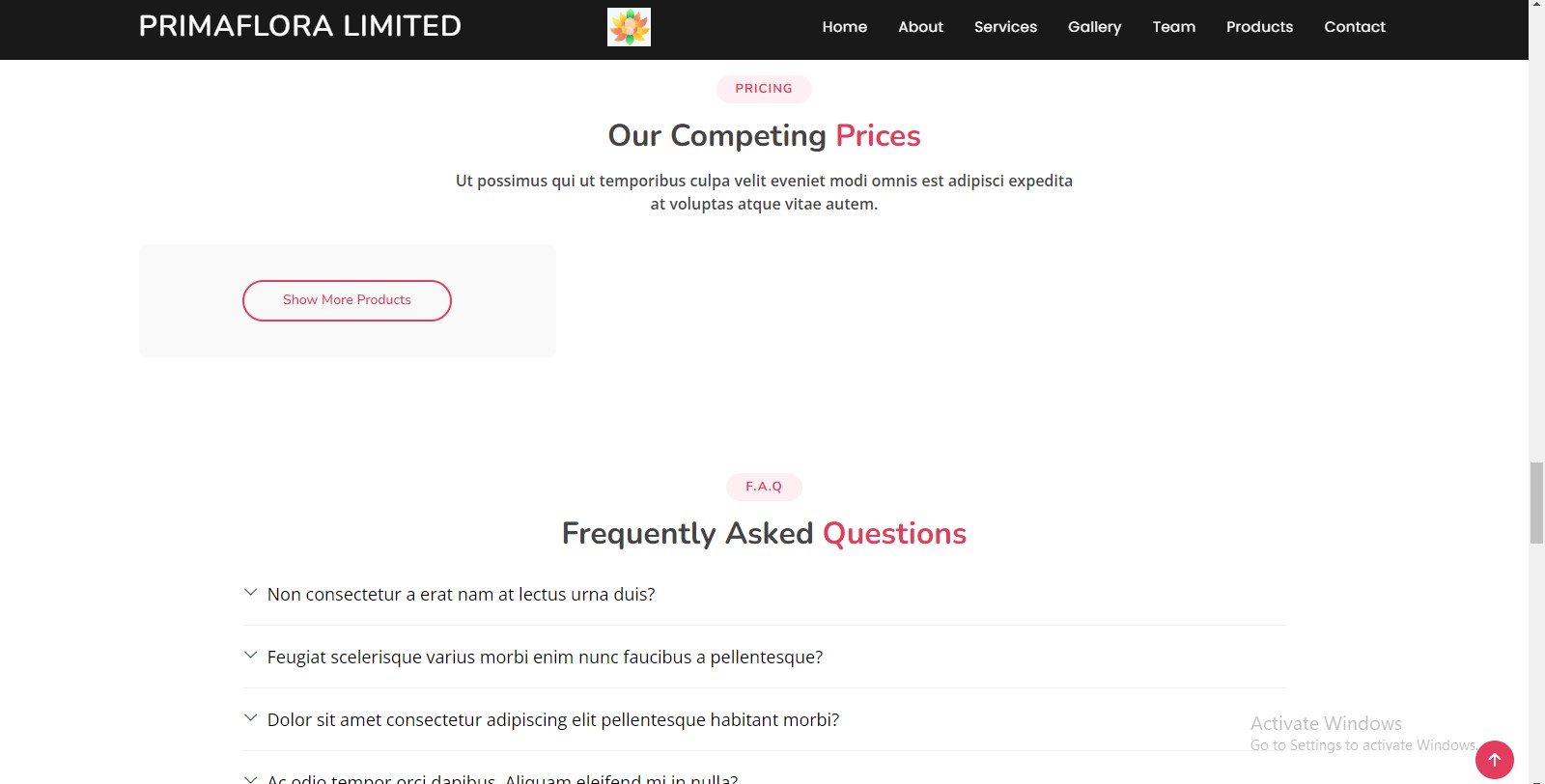Open the Home menu item

tap(844, 26)
